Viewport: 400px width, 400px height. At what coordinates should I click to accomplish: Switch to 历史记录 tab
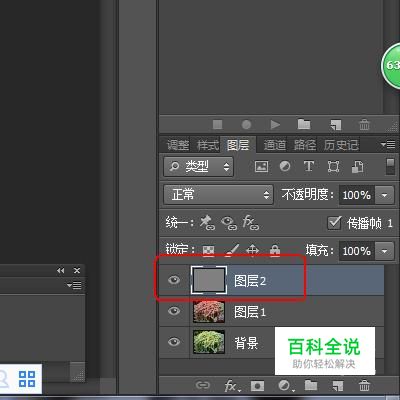[x=341, y=145]
